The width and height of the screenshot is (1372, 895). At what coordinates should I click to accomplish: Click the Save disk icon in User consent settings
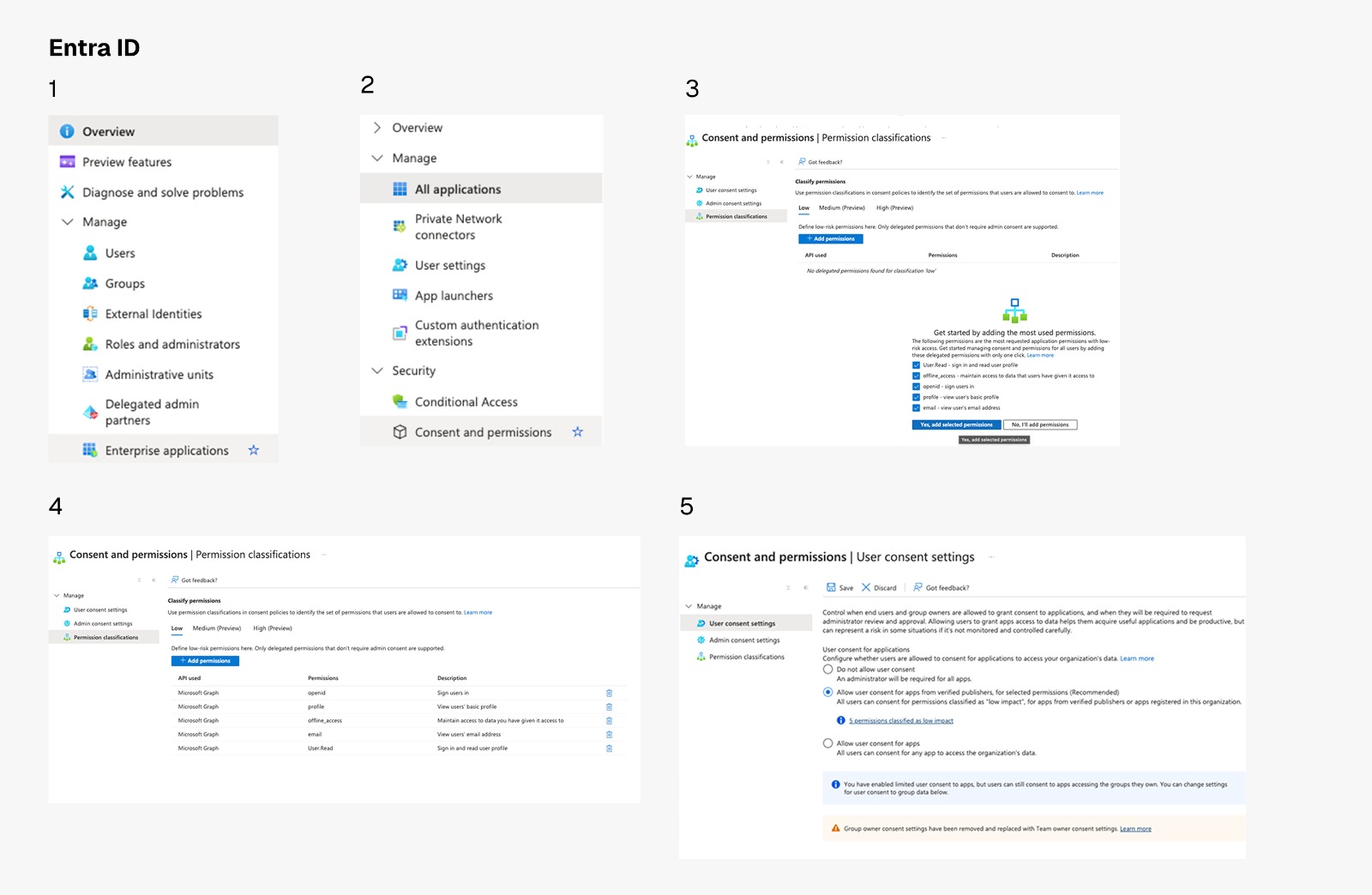click(831, 587)
